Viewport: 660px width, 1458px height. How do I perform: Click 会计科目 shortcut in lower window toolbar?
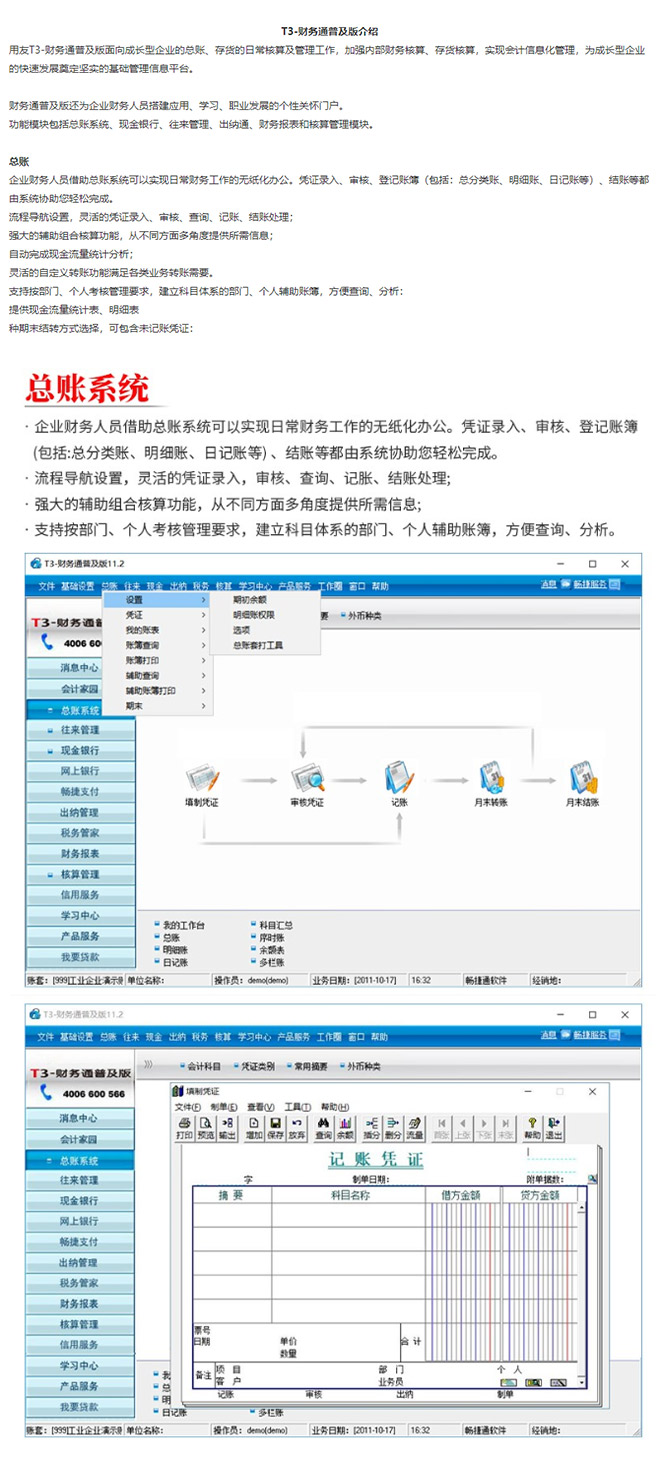pos(204,1066)
